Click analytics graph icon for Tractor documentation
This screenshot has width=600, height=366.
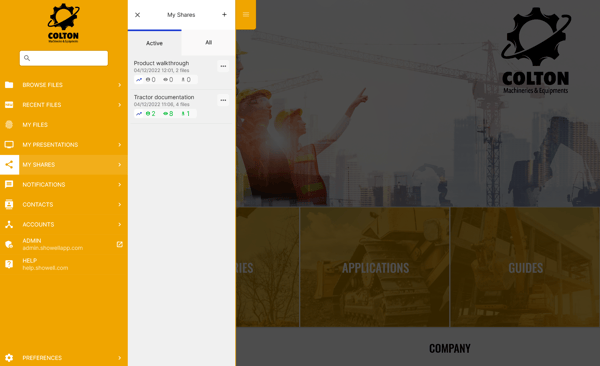(x=139, y=114)
